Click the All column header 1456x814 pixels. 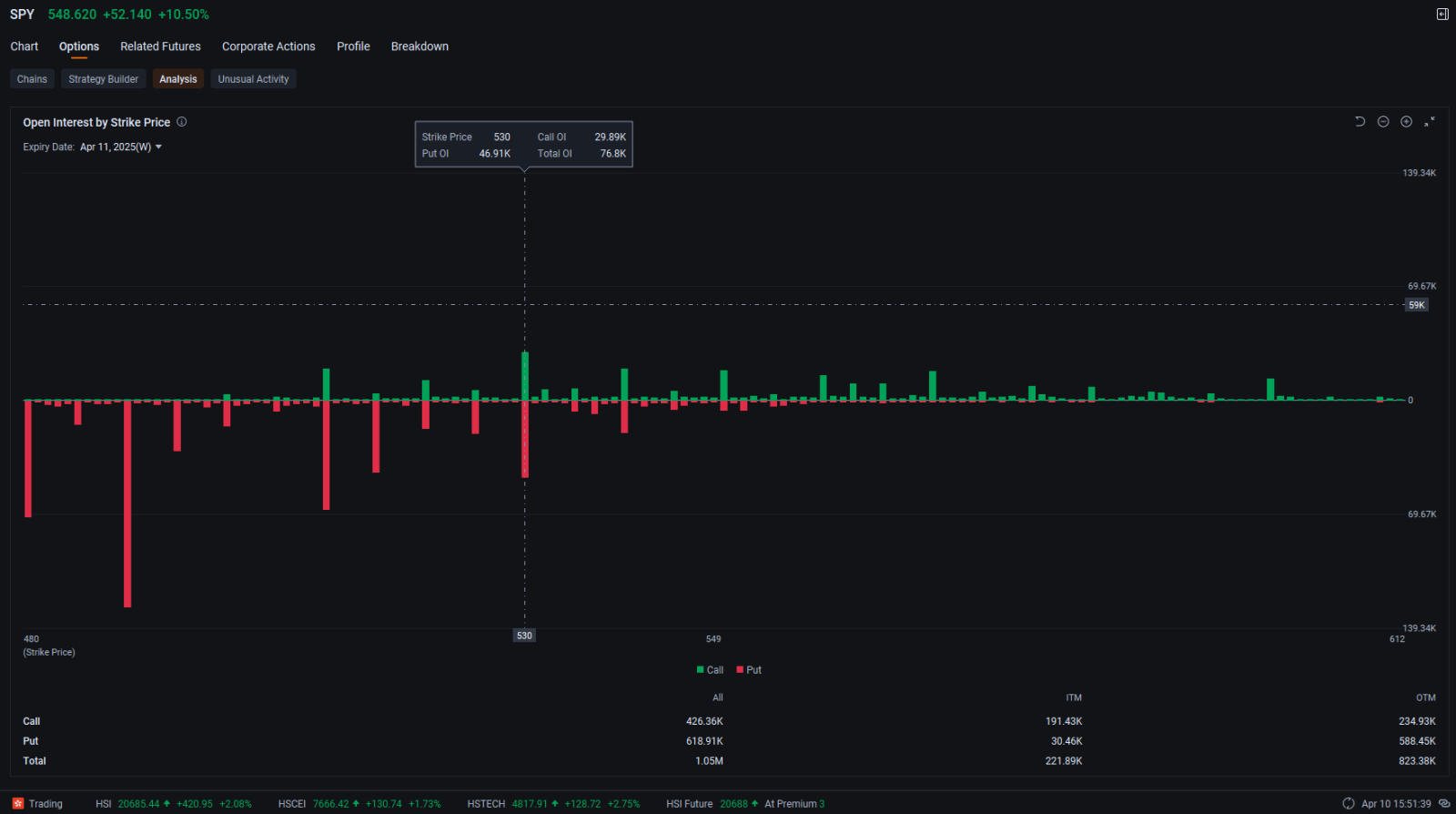(x=718, y=697)
